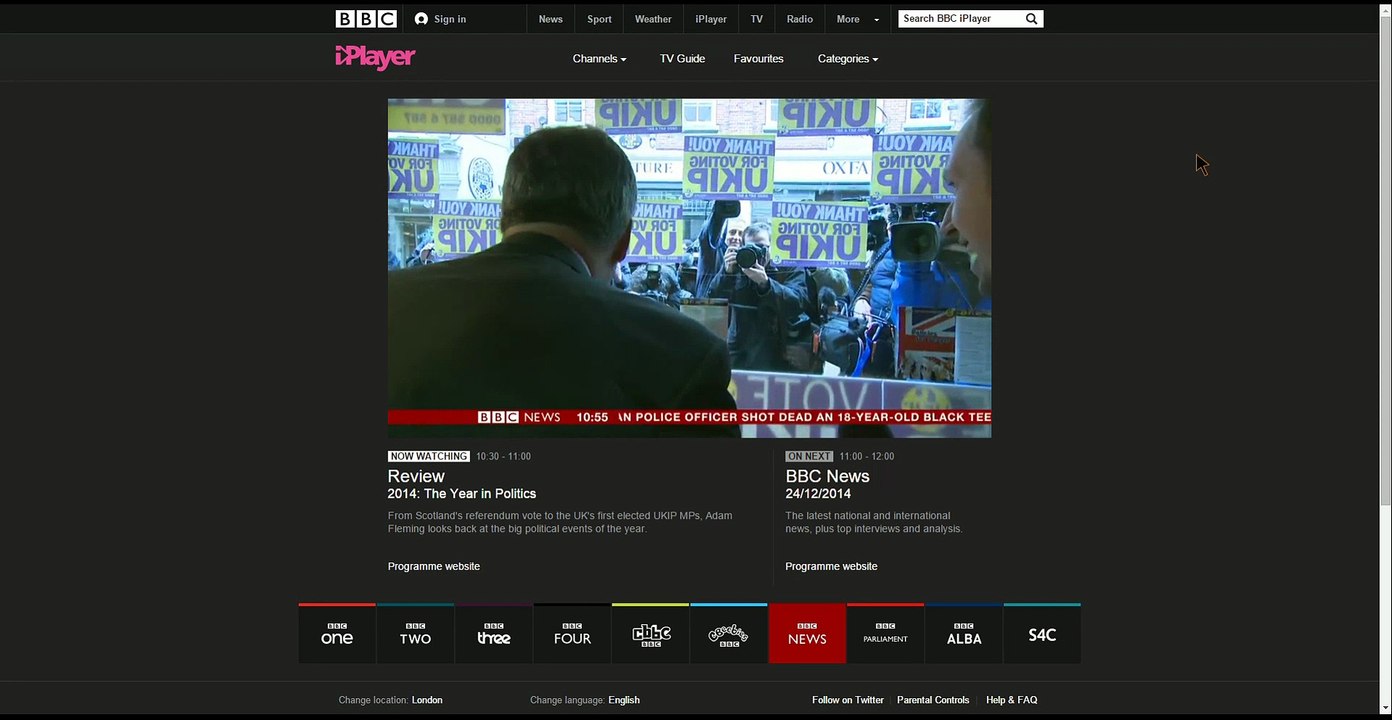The width and height of the screenshot is (1392, 720).
Task: Open the pink iPlayer logo home
Action: click(x=375, y=58)
